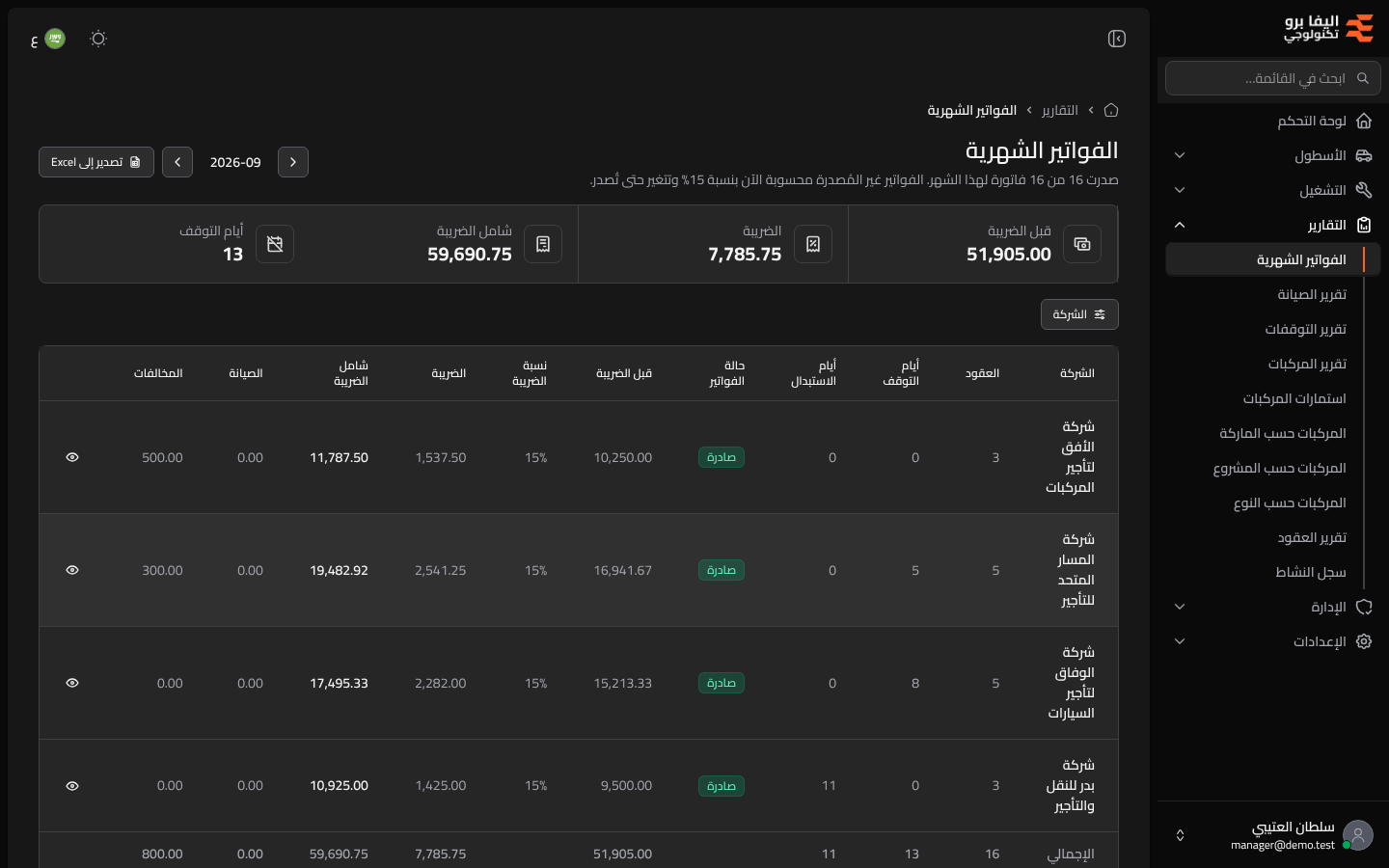View details for شركة الأفق لتأجير المركبات
This screenshot has height=868, width=1389.
click(72, 457)
